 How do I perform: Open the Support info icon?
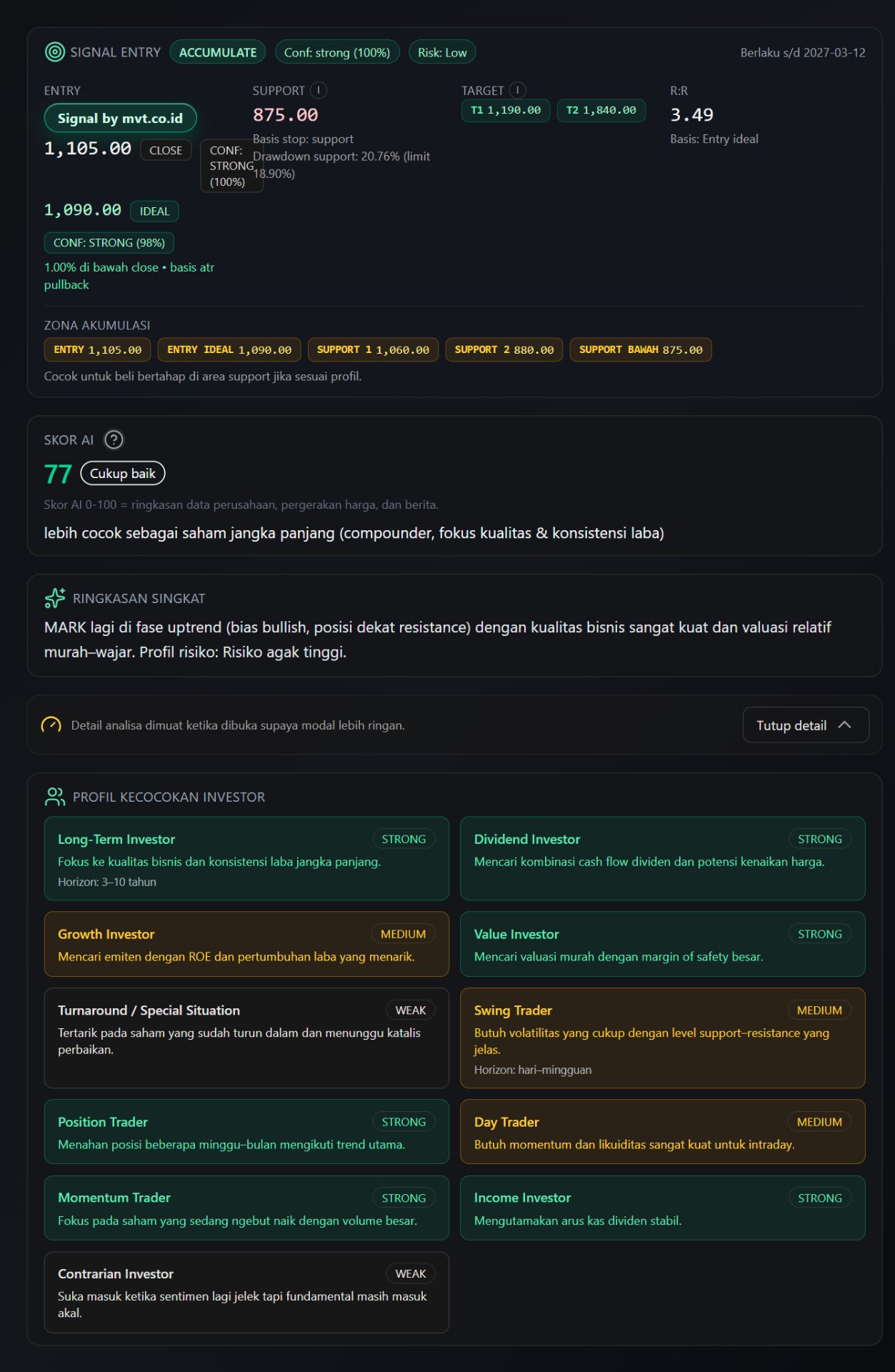pos(319,91)
